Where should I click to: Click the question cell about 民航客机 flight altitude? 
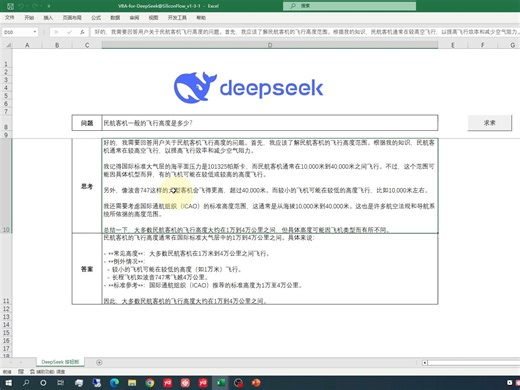pyautogui.click(x=270, y=123)
